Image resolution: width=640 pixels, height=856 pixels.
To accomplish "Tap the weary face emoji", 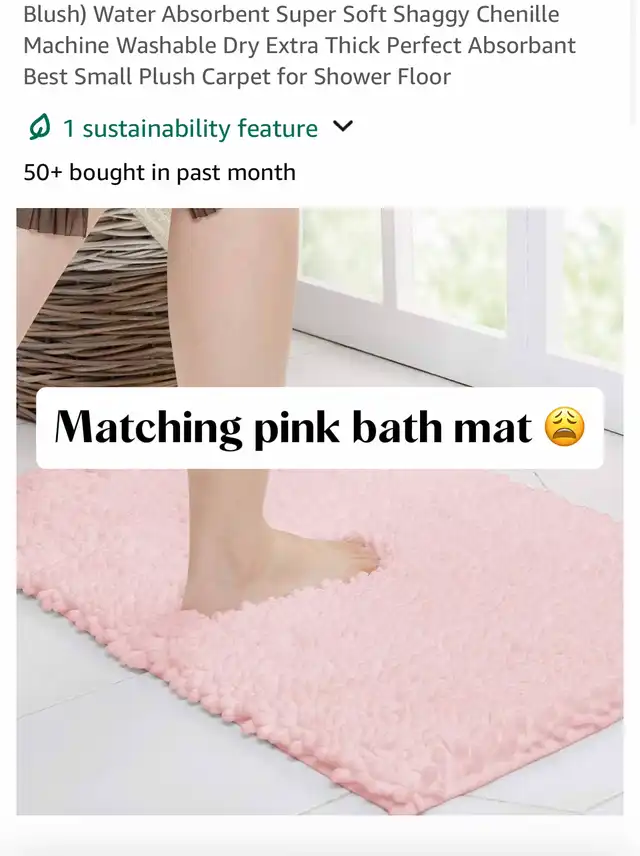I will point(565,427).
